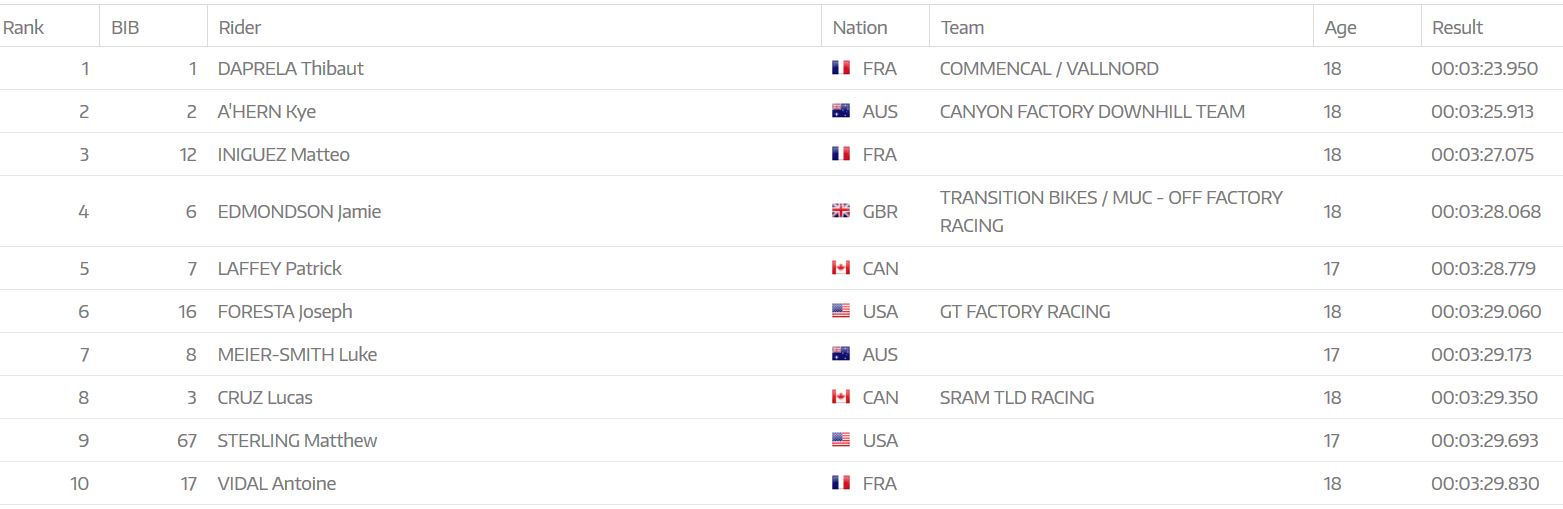Click the Australian flag beside MEIER-SMITH Luke

[841, 354]
